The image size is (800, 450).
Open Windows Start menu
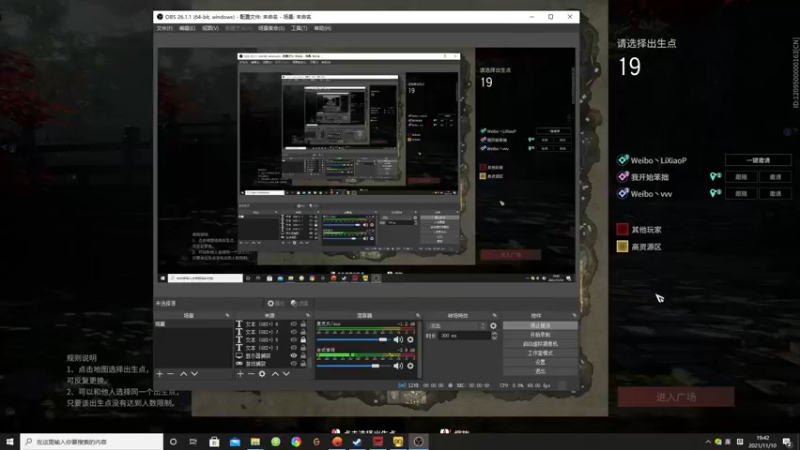[10, 441]
